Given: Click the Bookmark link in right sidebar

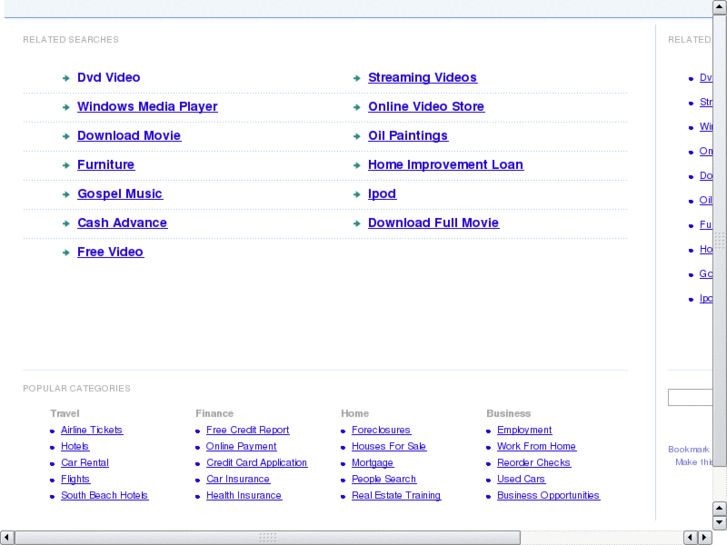Looking at the screenshot, I should point(689,449).
